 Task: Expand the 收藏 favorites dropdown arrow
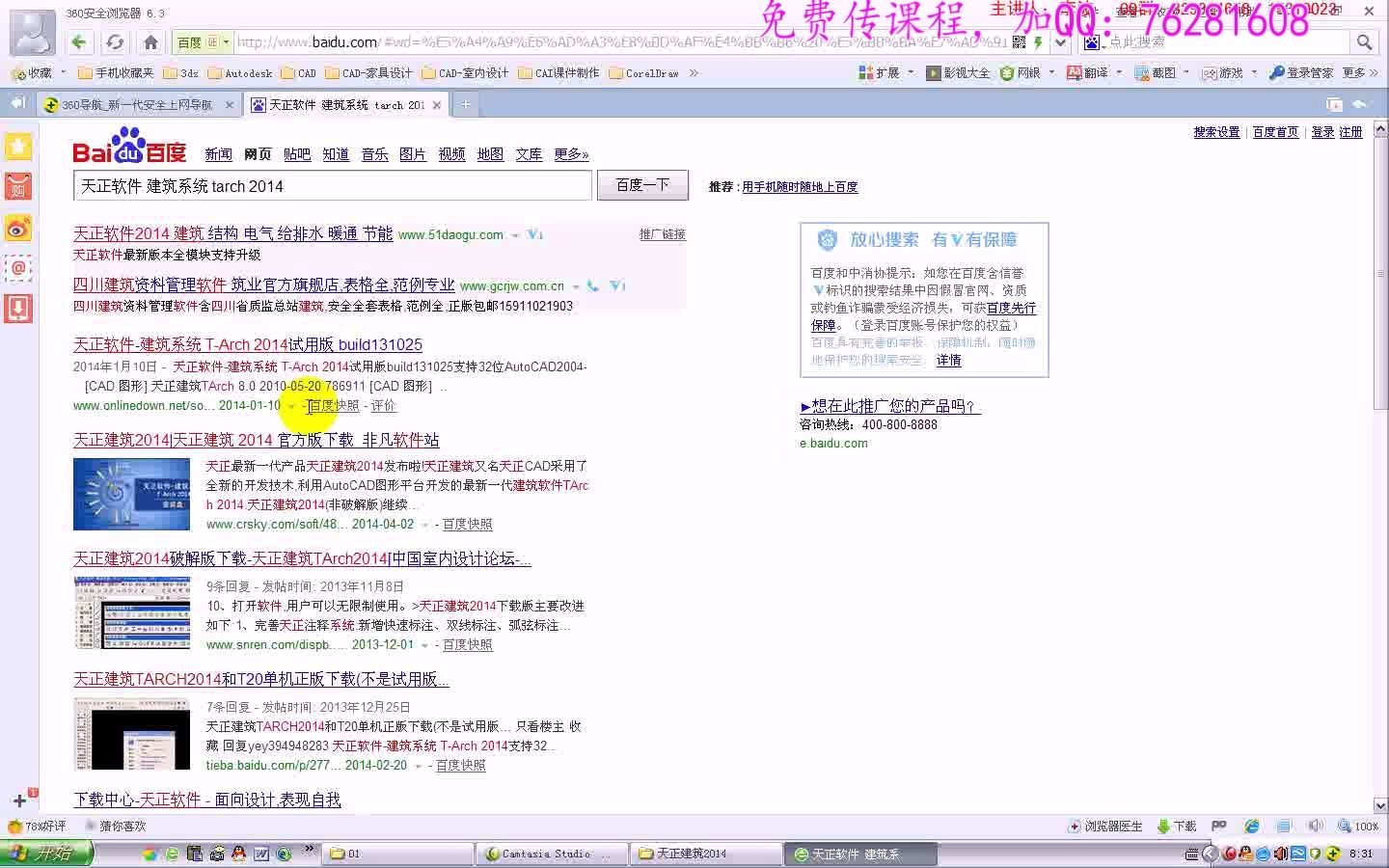(x=64, y=72)
